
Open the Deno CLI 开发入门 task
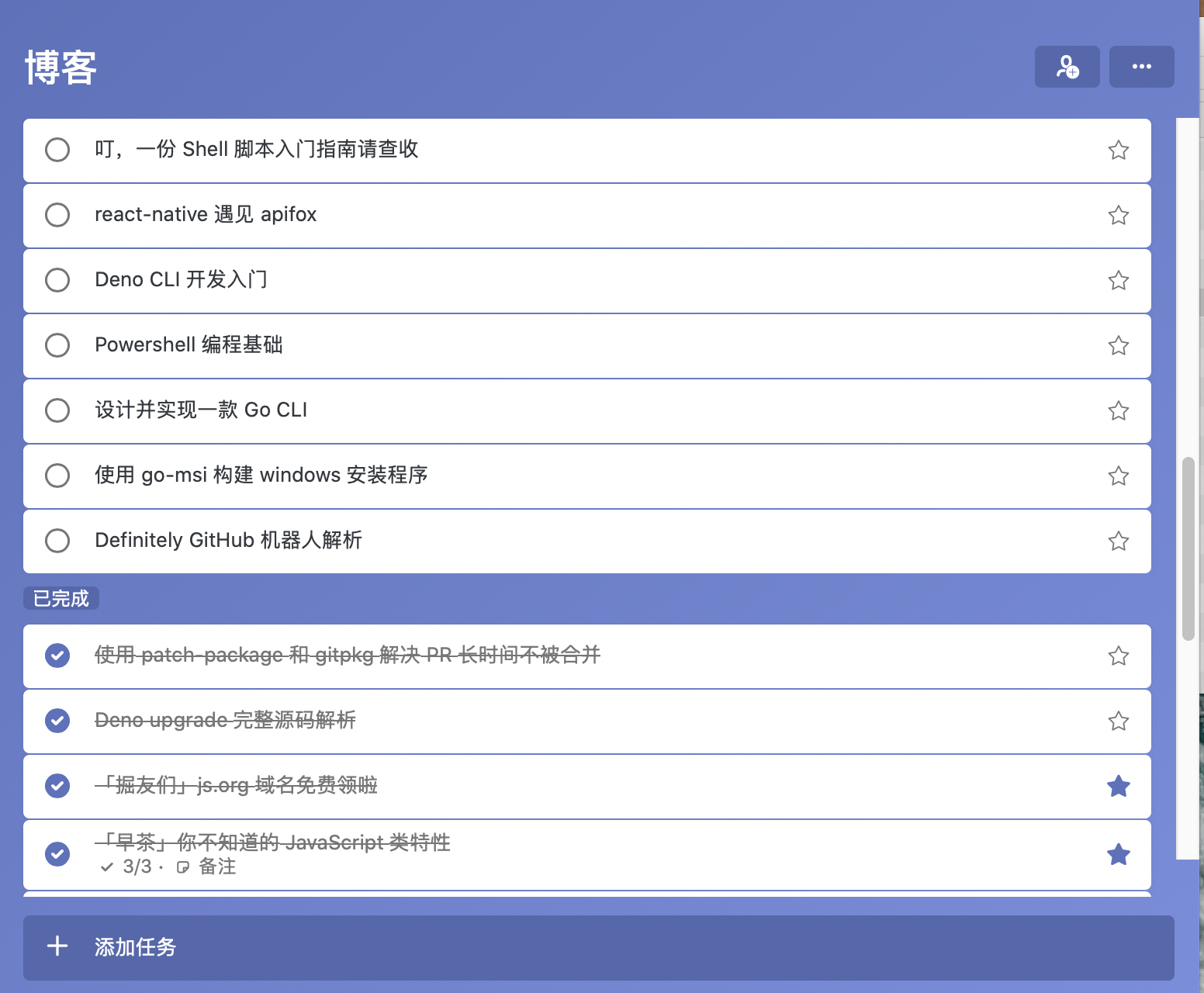pos(587,281)
